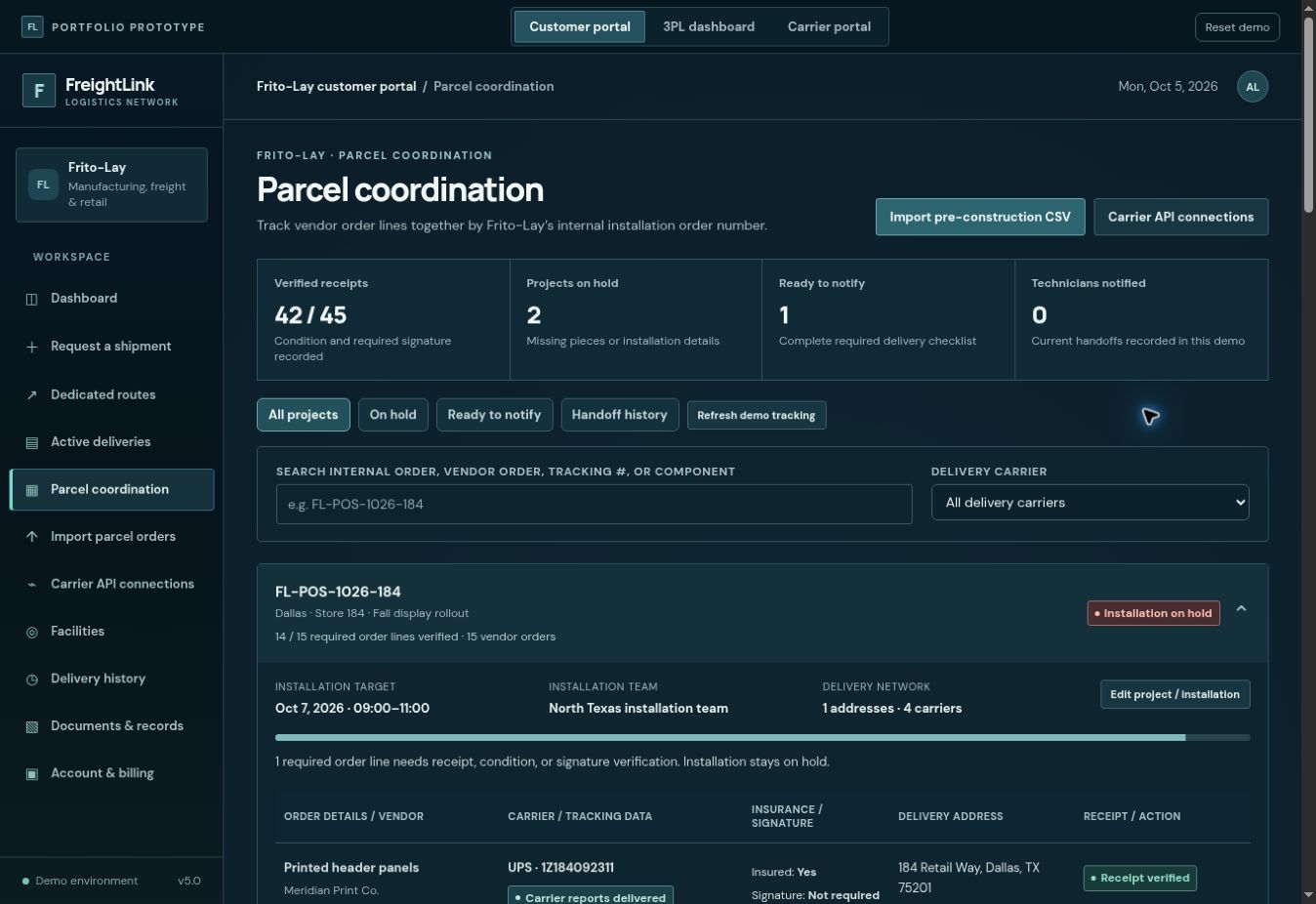The image size is (1316, 904).
Task: Click the Dashboard sidebar icon
Action: [x=32, y=299]
